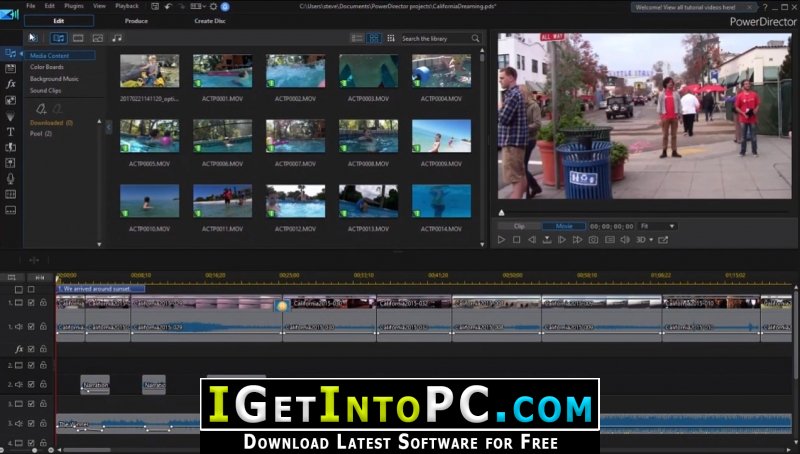
Task: Switch library to details list view
Action: pyautogui.click(x=357, y=38)
